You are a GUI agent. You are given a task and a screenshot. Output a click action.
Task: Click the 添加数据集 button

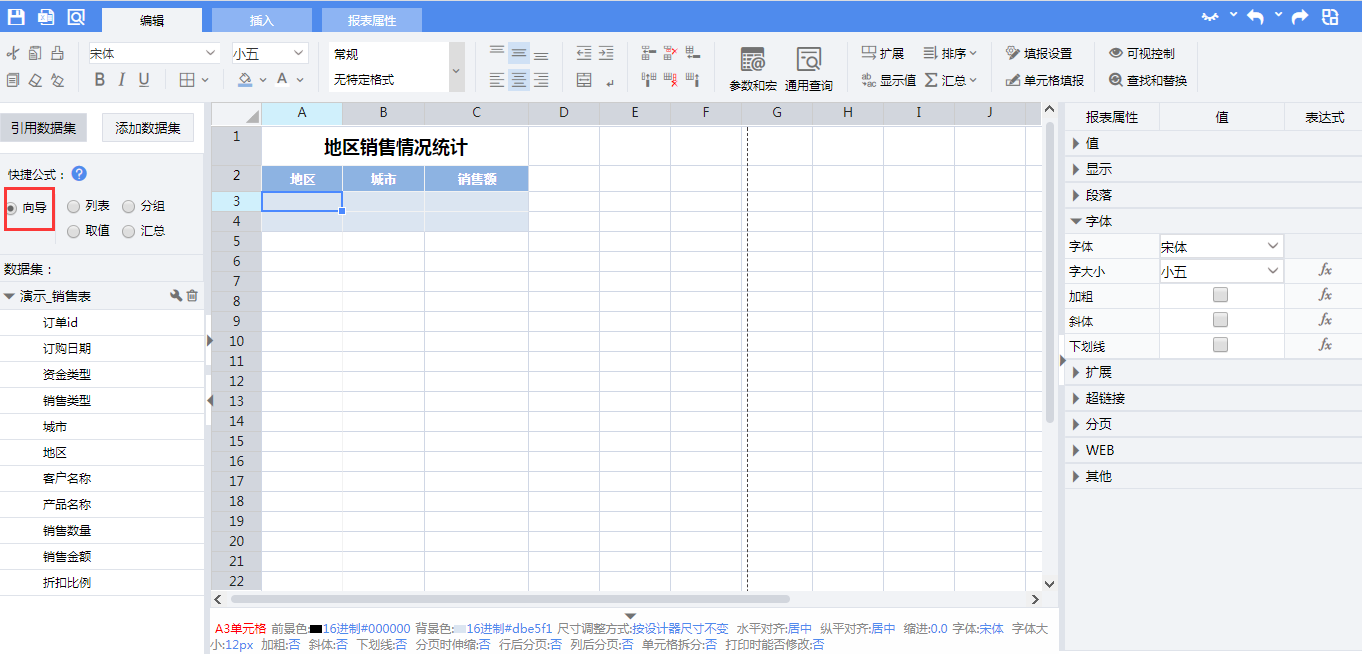pos(148,128)
